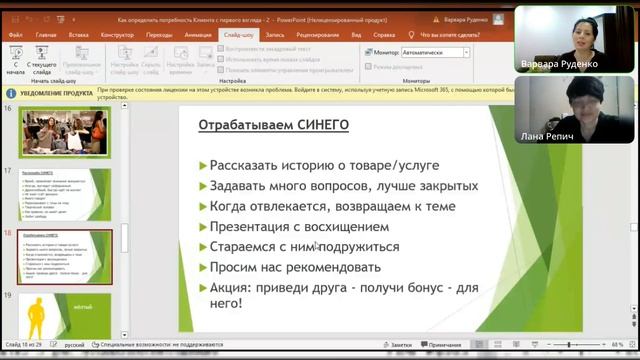Select slide 18 thumbnail
This screenshot has height=360, width=640.
tap(64, 257)
